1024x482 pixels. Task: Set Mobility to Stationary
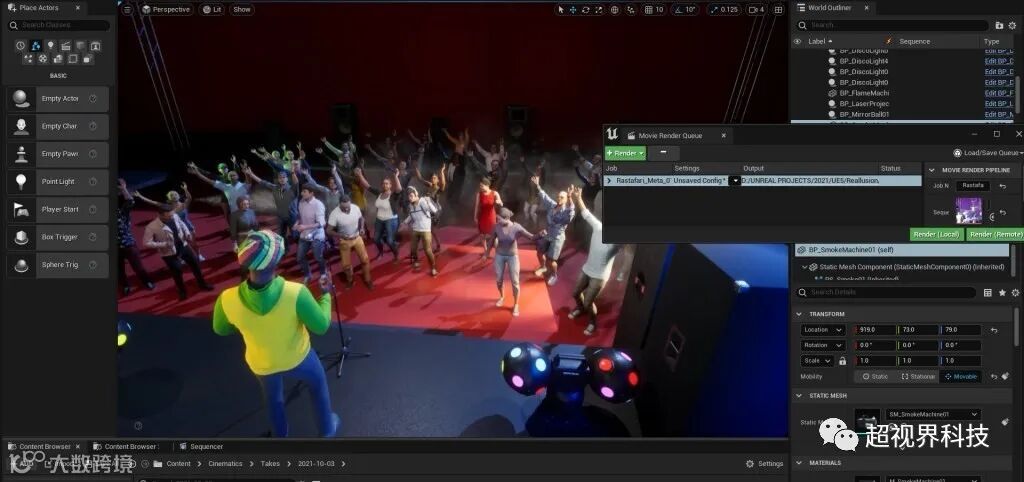918,377
